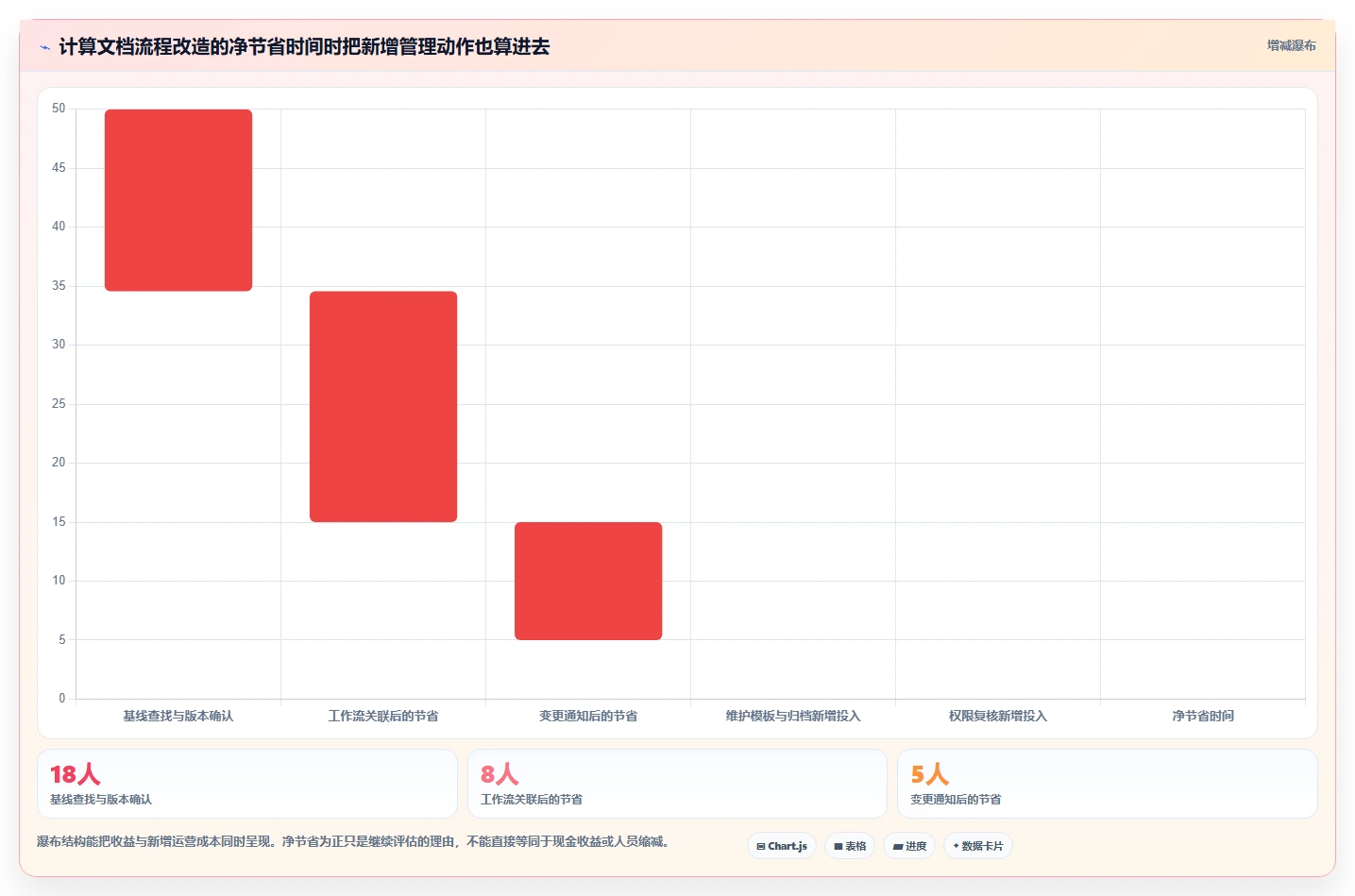1355x896 pixels.
Task: Select the 表格 chip
Action: point(850,846)
